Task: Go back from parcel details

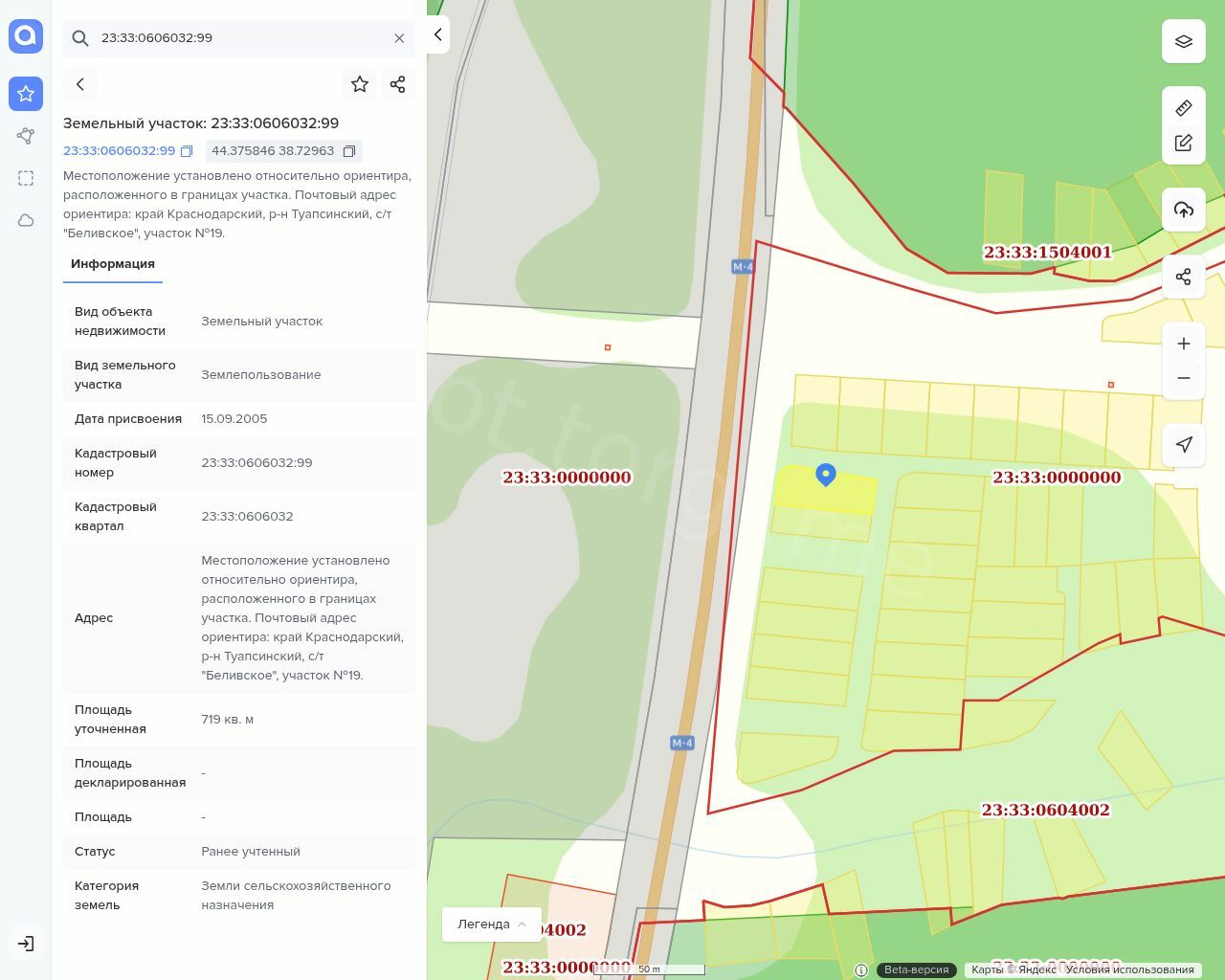Action: 80,84
